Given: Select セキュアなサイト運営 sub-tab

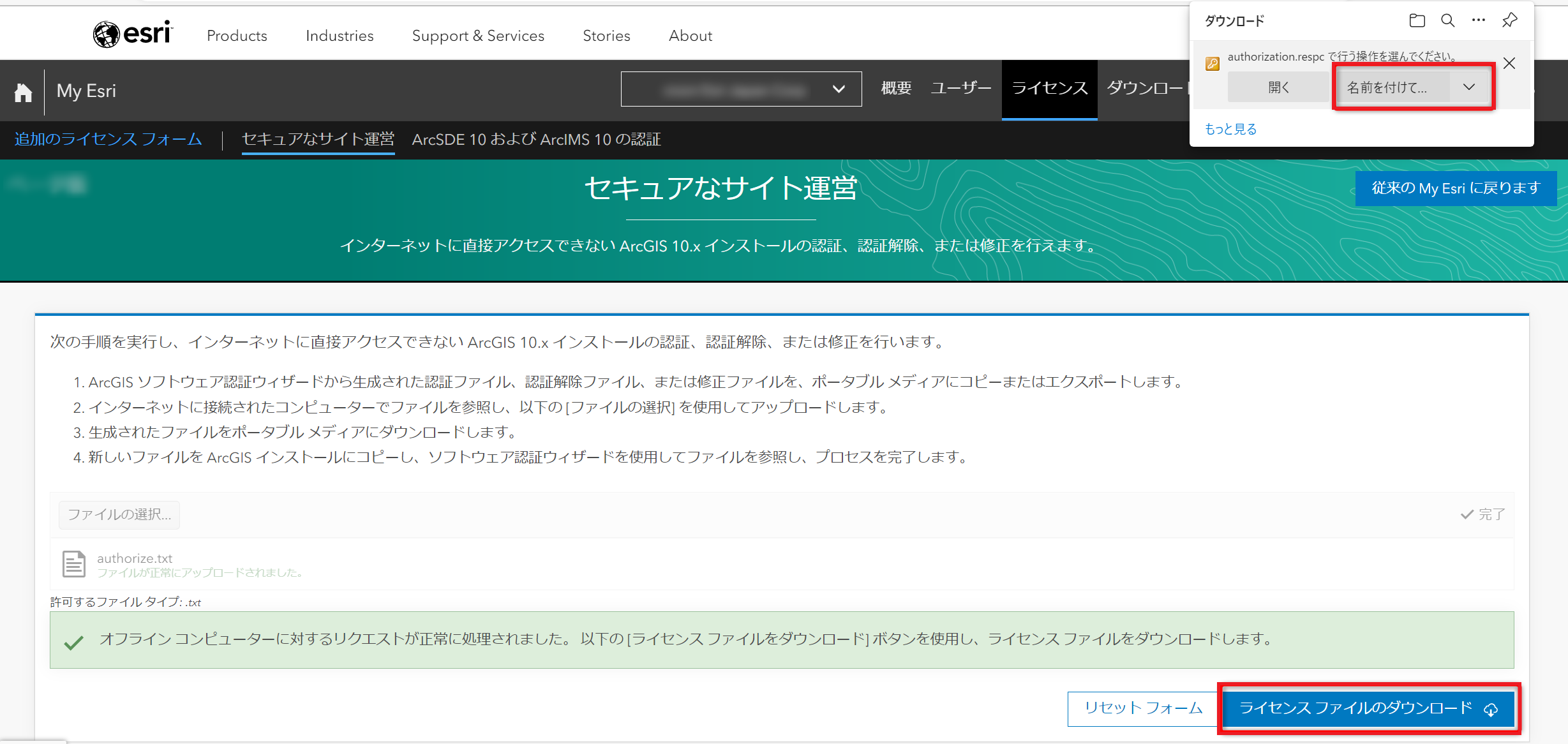Looking at the screenshot, I should click(318, 139).
